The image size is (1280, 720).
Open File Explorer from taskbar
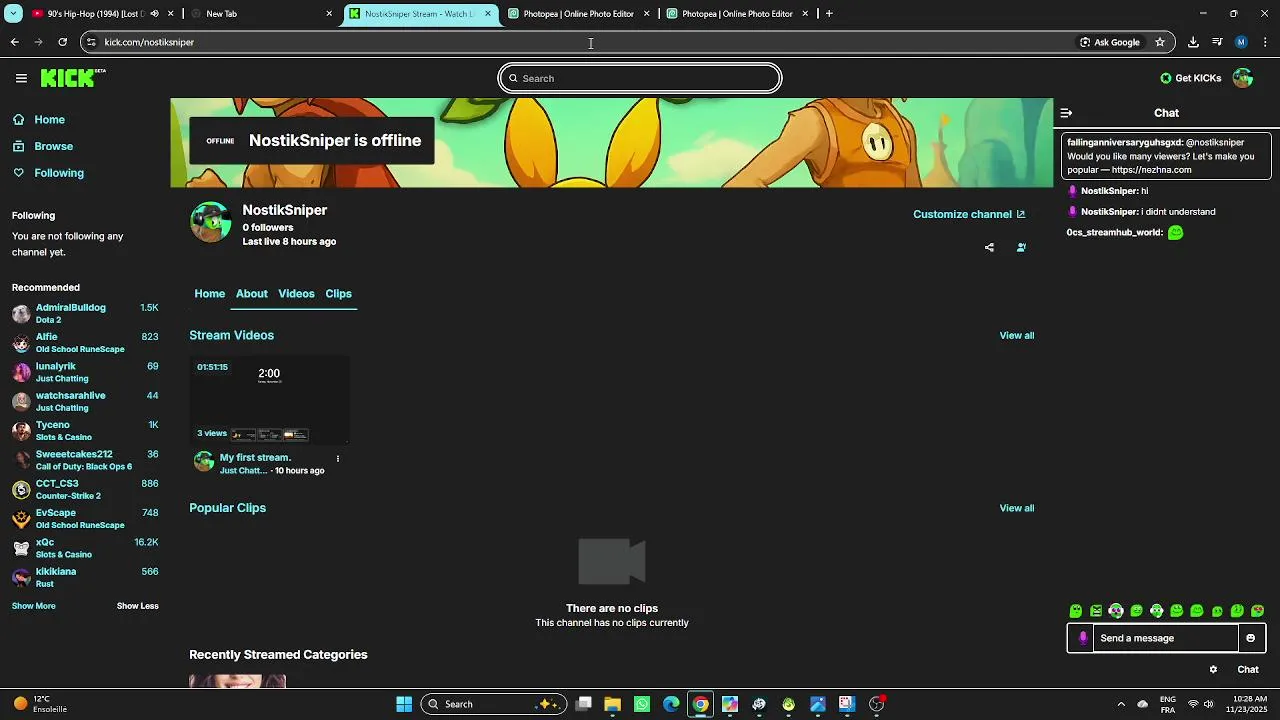pyautogui.click(x=612, y=704)
